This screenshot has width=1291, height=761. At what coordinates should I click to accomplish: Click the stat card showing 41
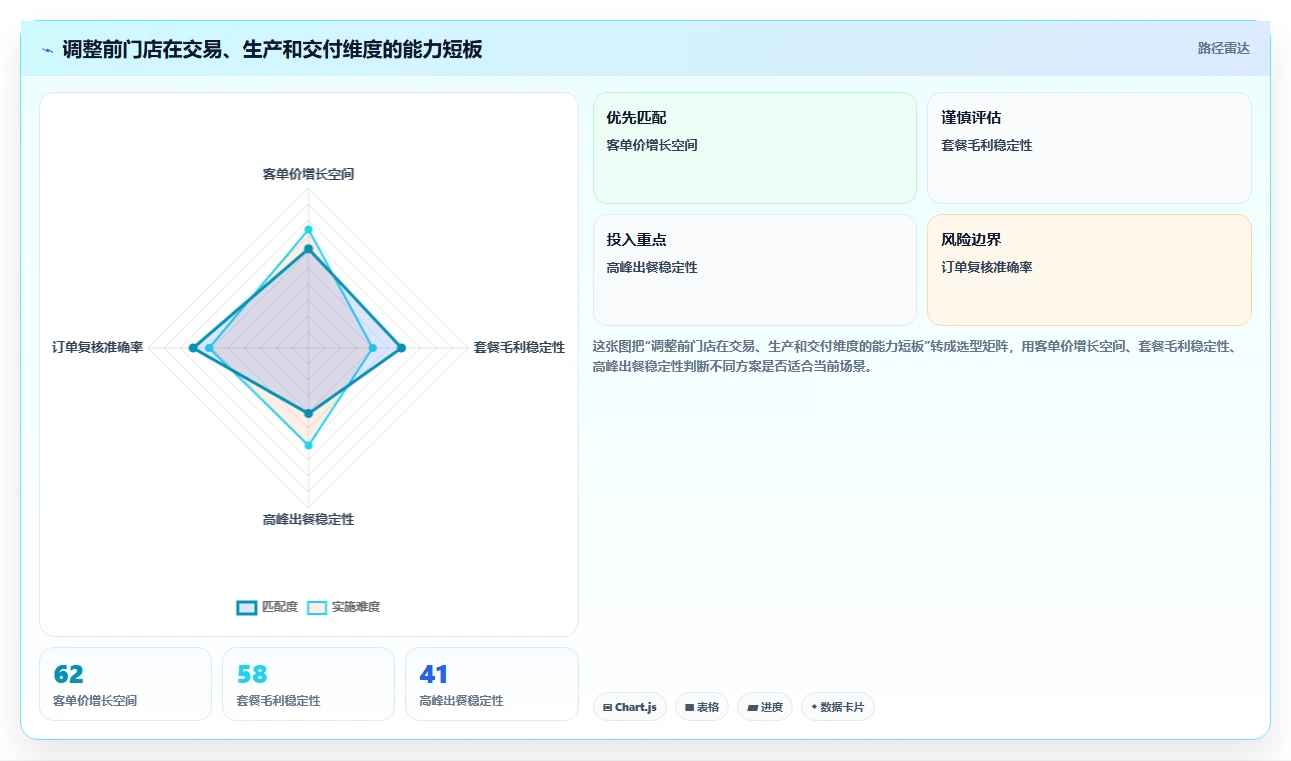tap(492, 684)
